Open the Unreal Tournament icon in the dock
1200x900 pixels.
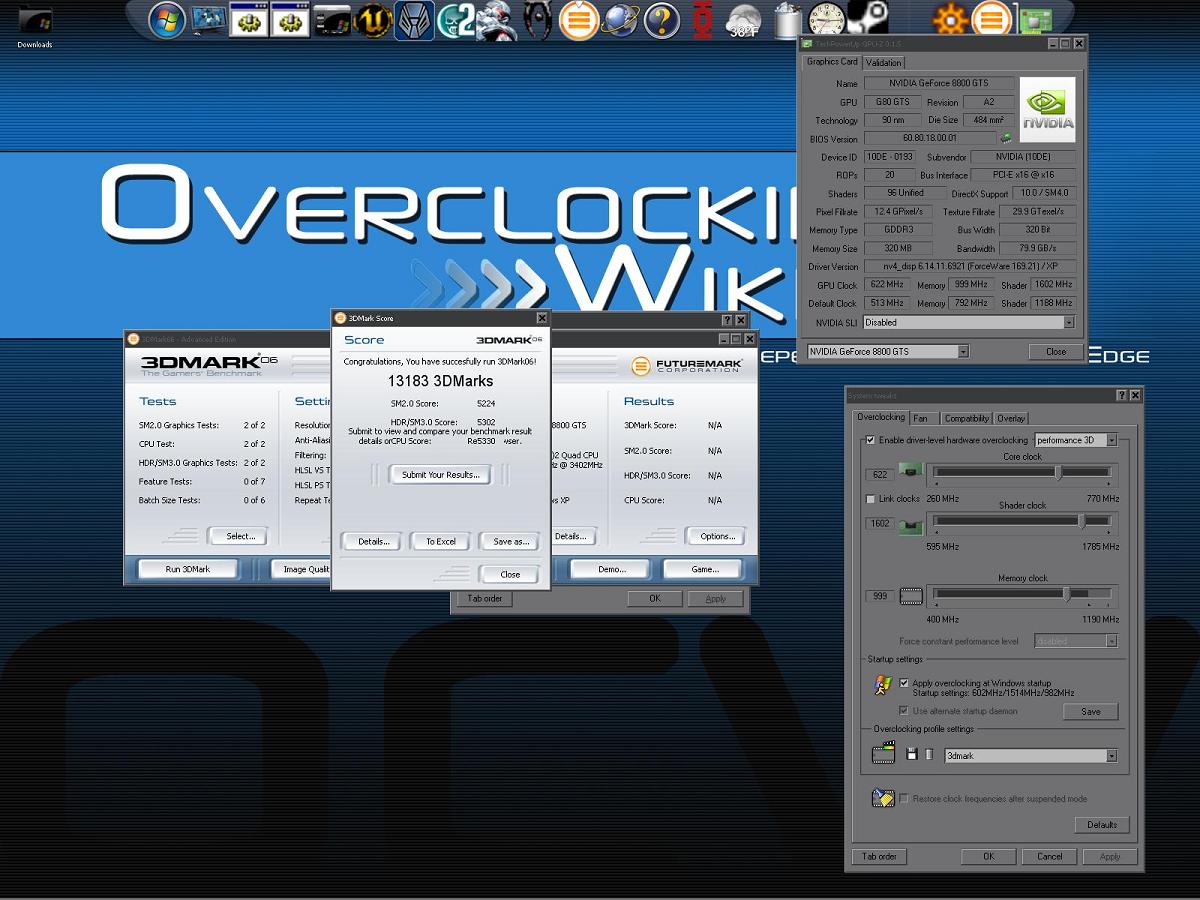coord(372,20)
